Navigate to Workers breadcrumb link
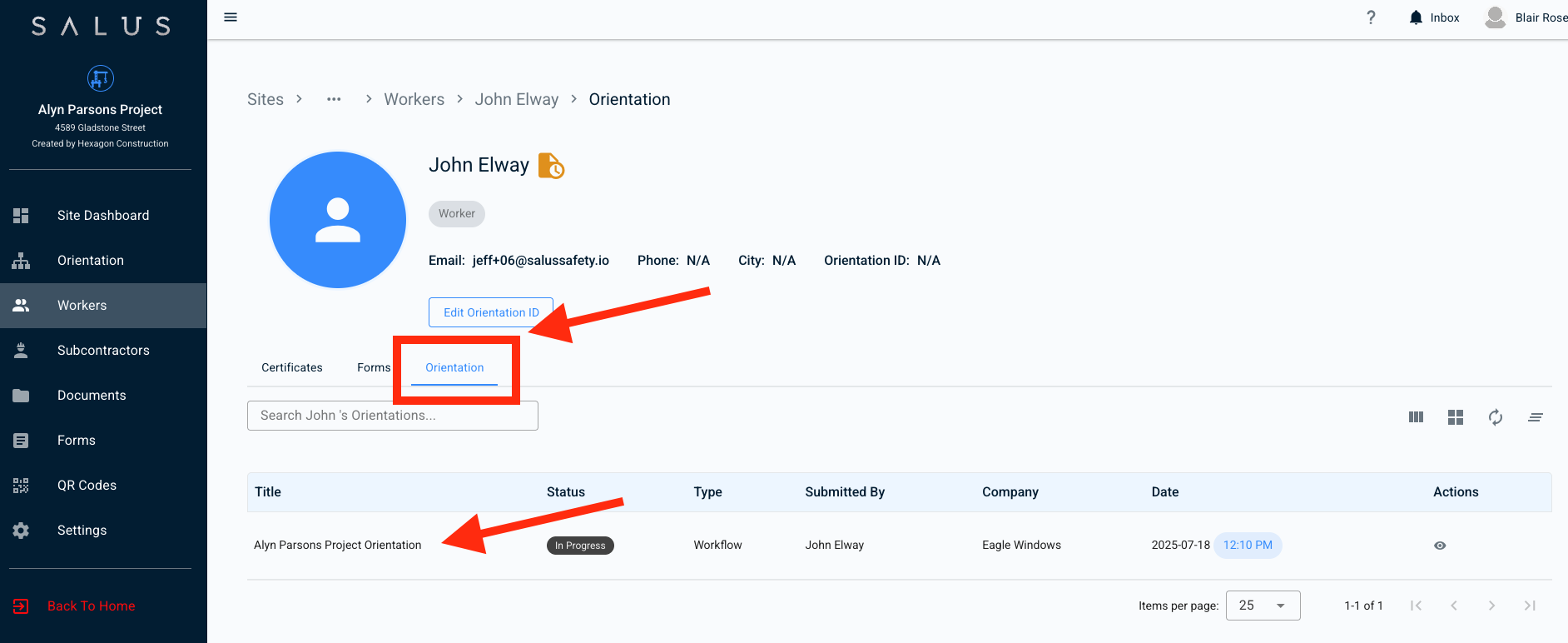The height and width of the screenshot is (643, 1568). 414,99
